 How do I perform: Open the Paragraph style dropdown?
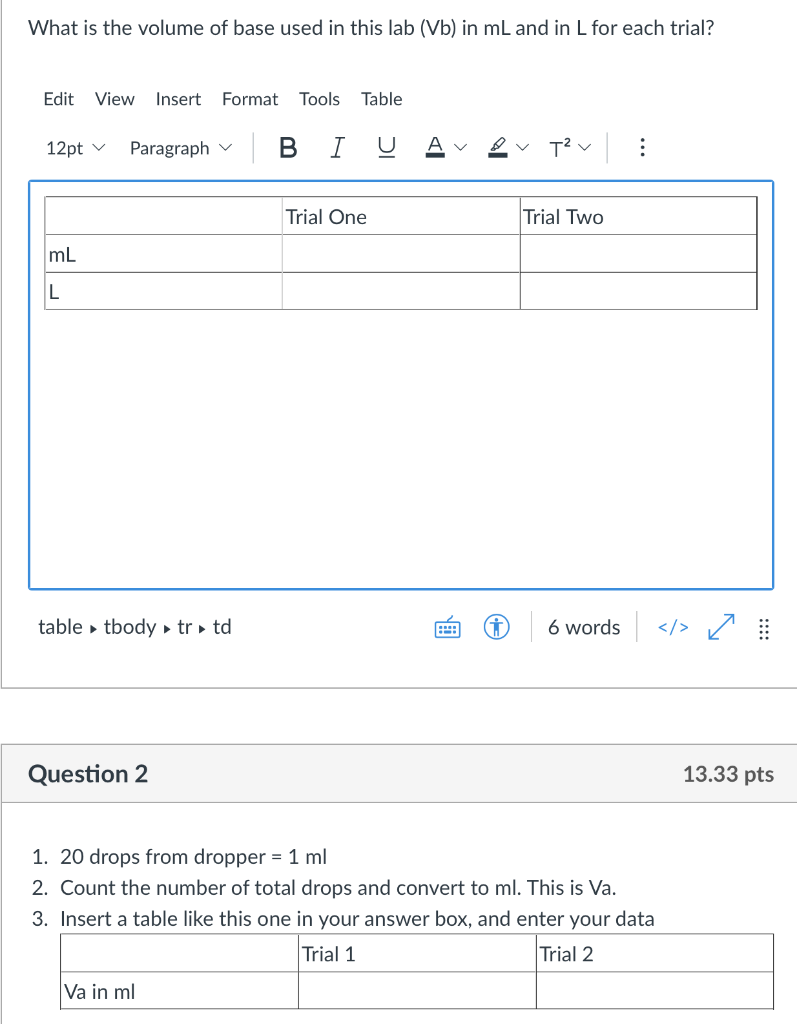coord(181,147)
